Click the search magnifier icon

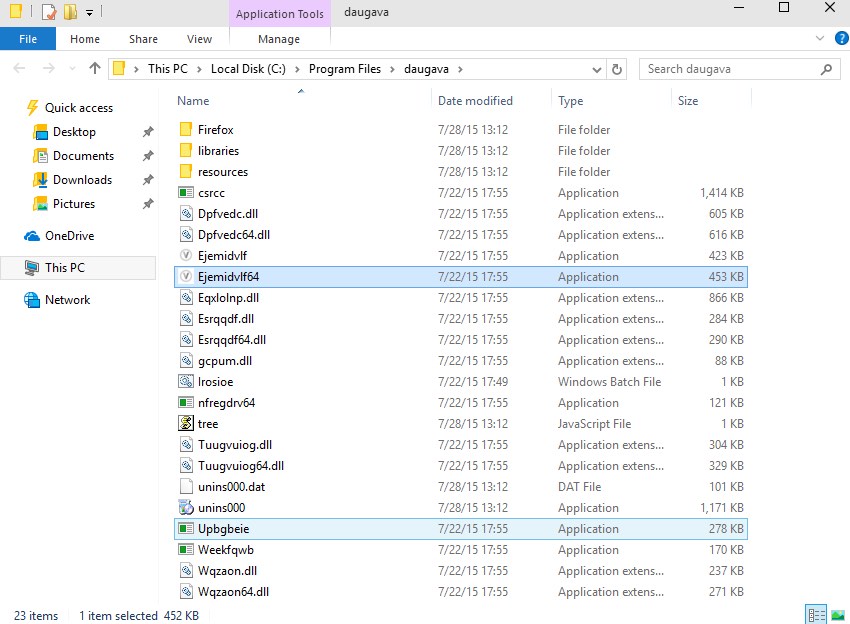pyautogui.click(x=827, y=69)
